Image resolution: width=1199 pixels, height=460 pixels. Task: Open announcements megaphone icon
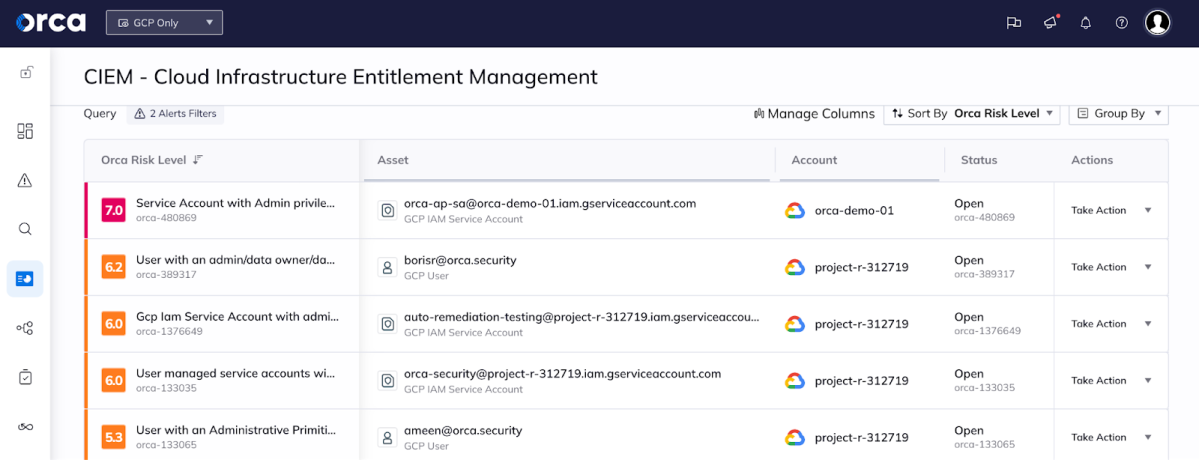coord(1051,22)
